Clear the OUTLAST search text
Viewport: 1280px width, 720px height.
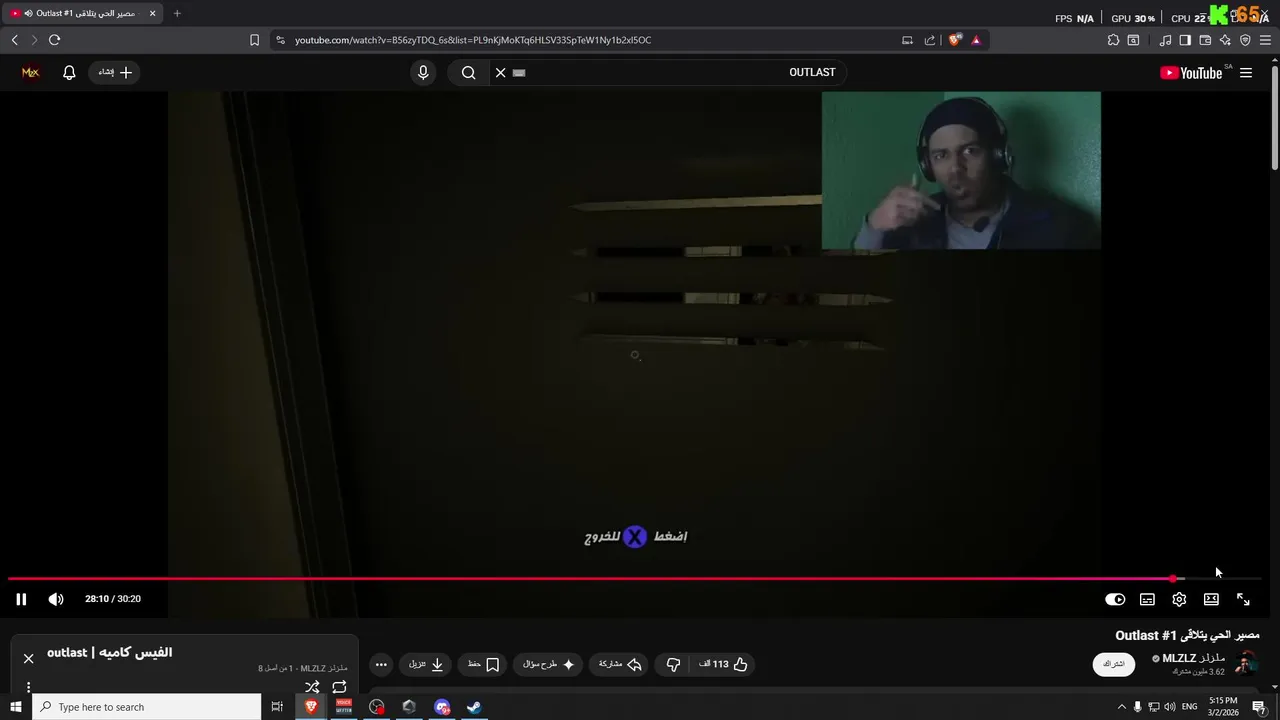pyautogui.click(x=501, y=72)
